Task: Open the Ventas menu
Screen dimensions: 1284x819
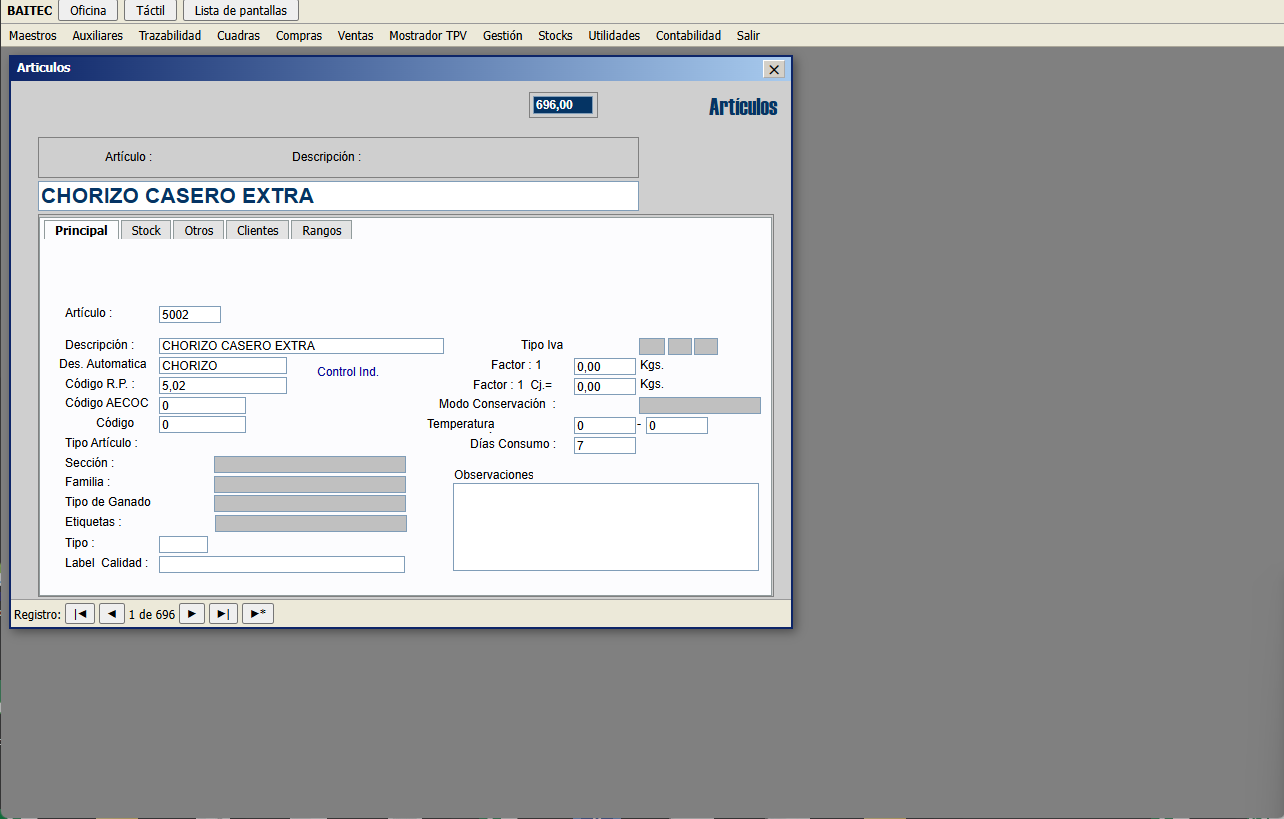Action: tap(356, 35)
